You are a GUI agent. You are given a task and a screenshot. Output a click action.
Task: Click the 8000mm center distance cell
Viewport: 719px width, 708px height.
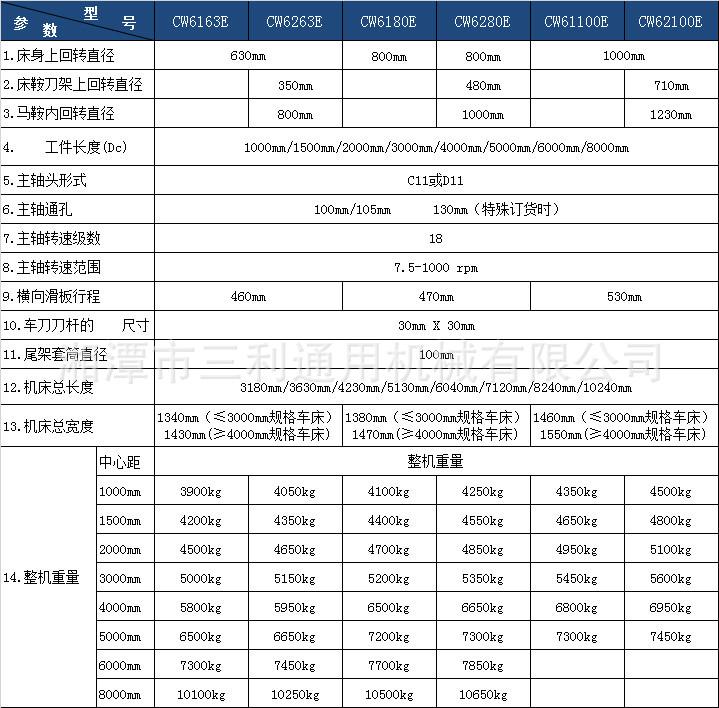[x=125, y=694]
